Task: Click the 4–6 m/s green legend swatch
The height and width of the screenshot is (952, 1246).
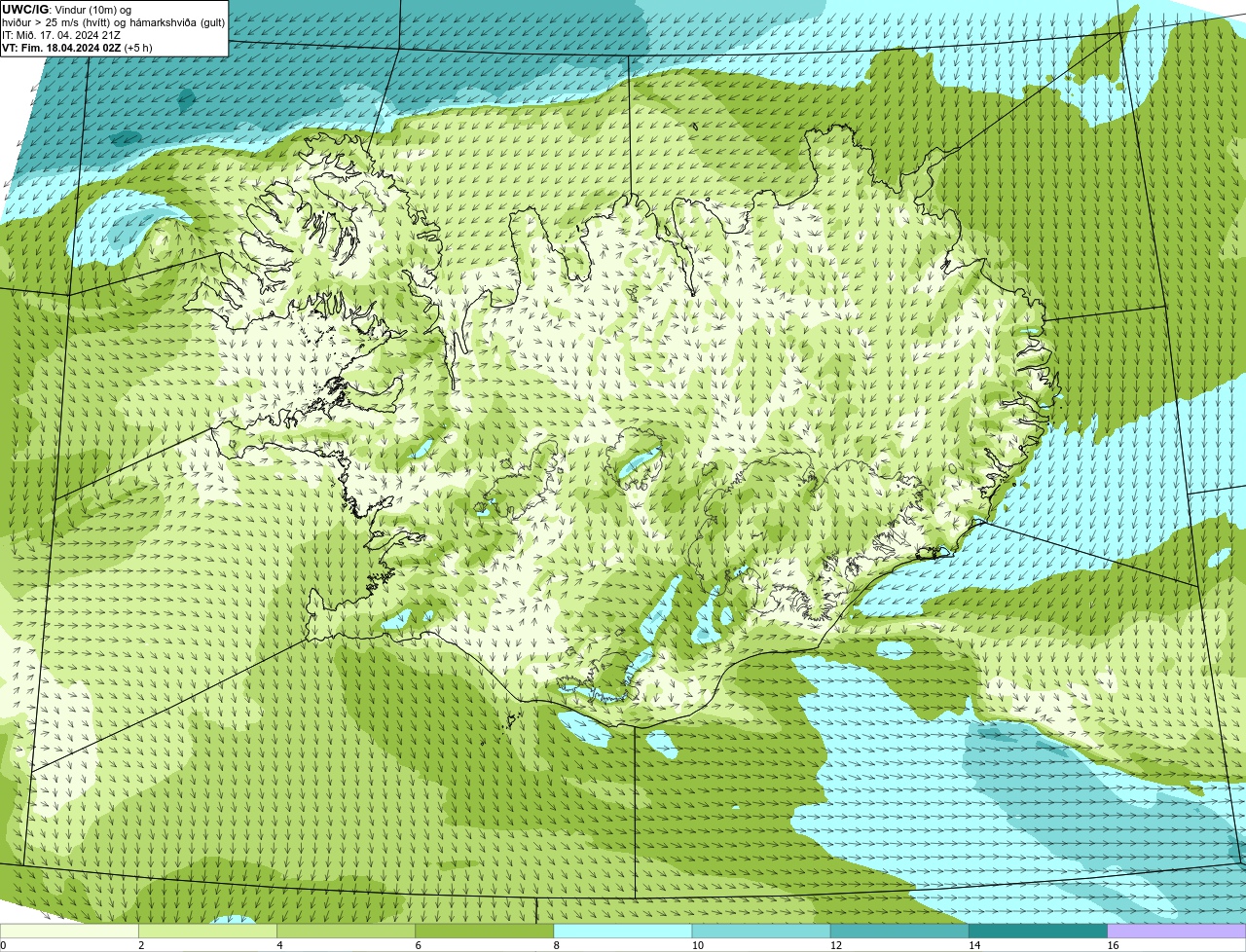Action: coord(346,931)
